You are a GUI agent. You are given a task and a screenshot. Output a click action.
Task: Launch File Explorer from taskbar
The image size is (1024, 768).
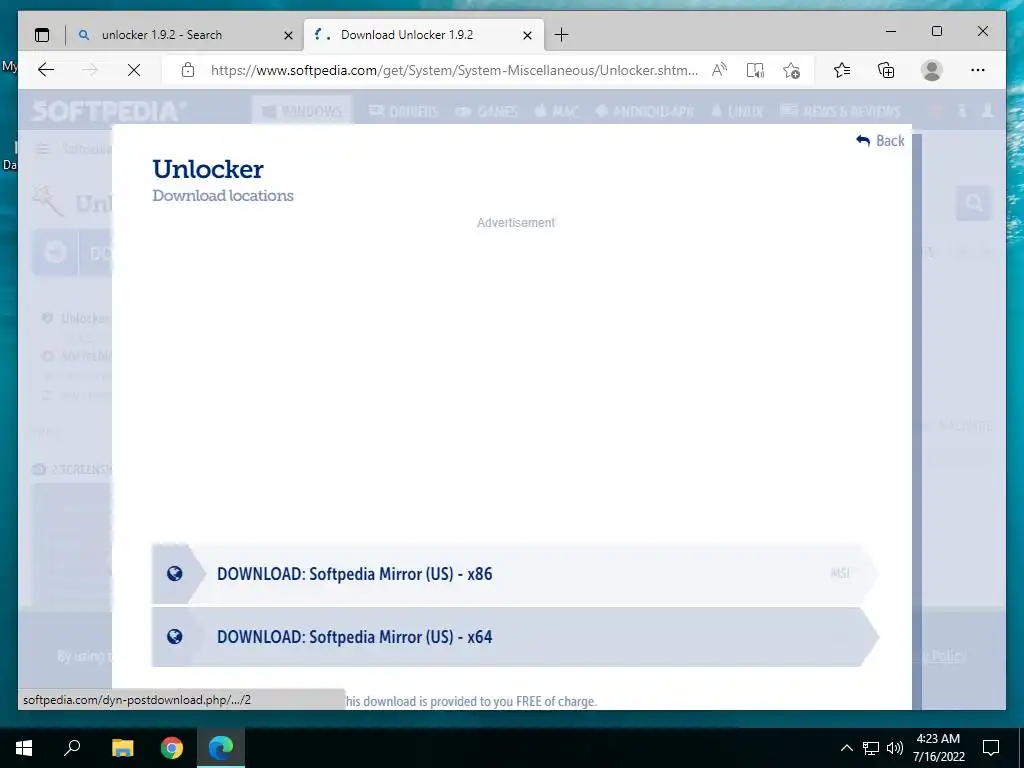point(122,748)
